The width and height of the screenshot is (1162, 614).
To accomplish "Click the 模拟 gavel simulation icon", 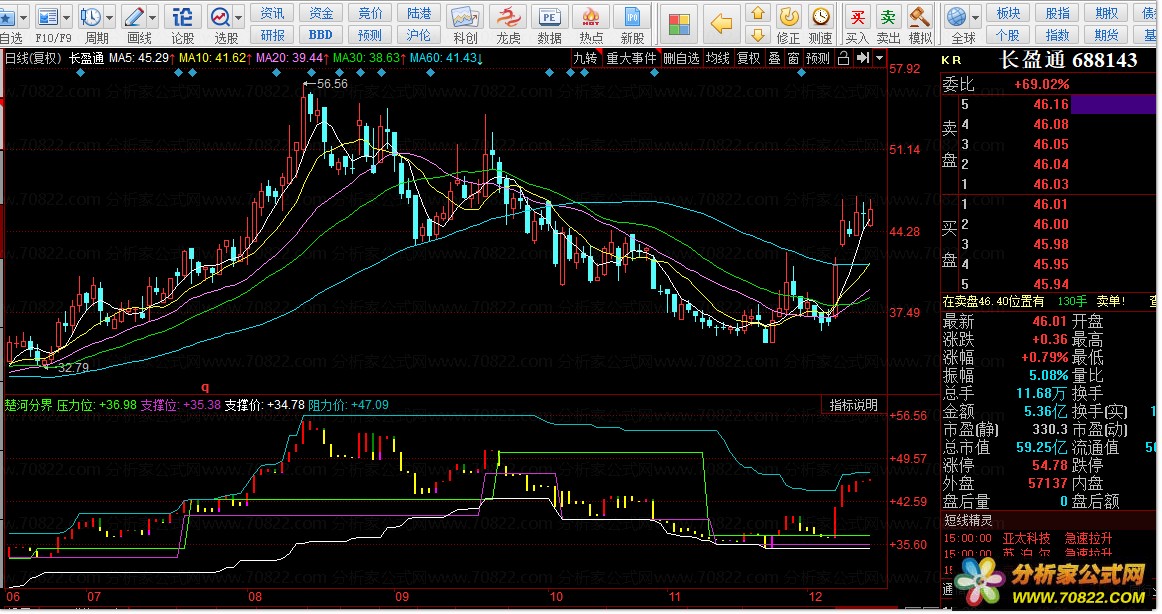I will pos(919,18).
